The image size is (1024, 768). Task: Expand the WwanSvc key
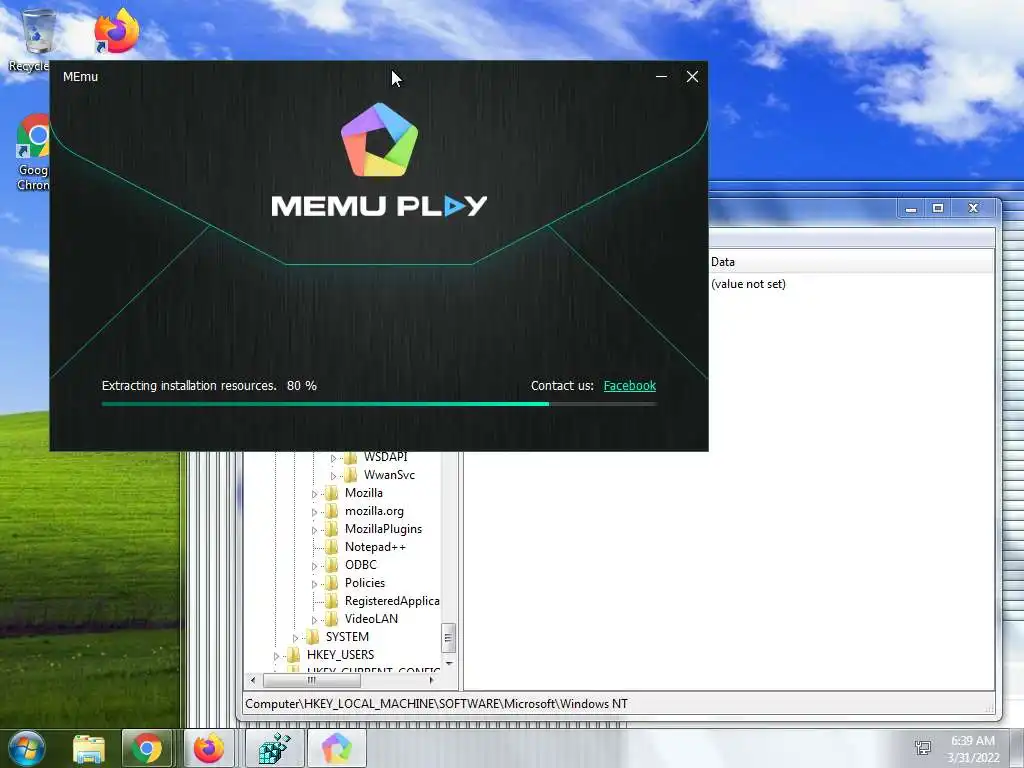point(333,476)
